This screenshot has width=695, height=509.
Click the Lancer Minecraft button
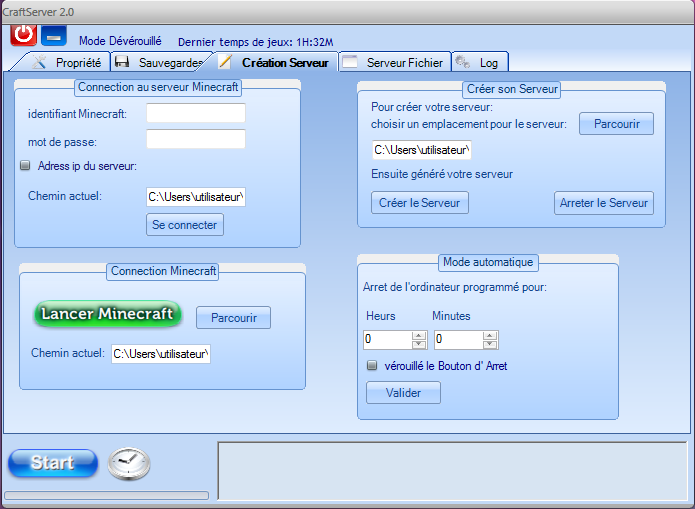[107, 314]
